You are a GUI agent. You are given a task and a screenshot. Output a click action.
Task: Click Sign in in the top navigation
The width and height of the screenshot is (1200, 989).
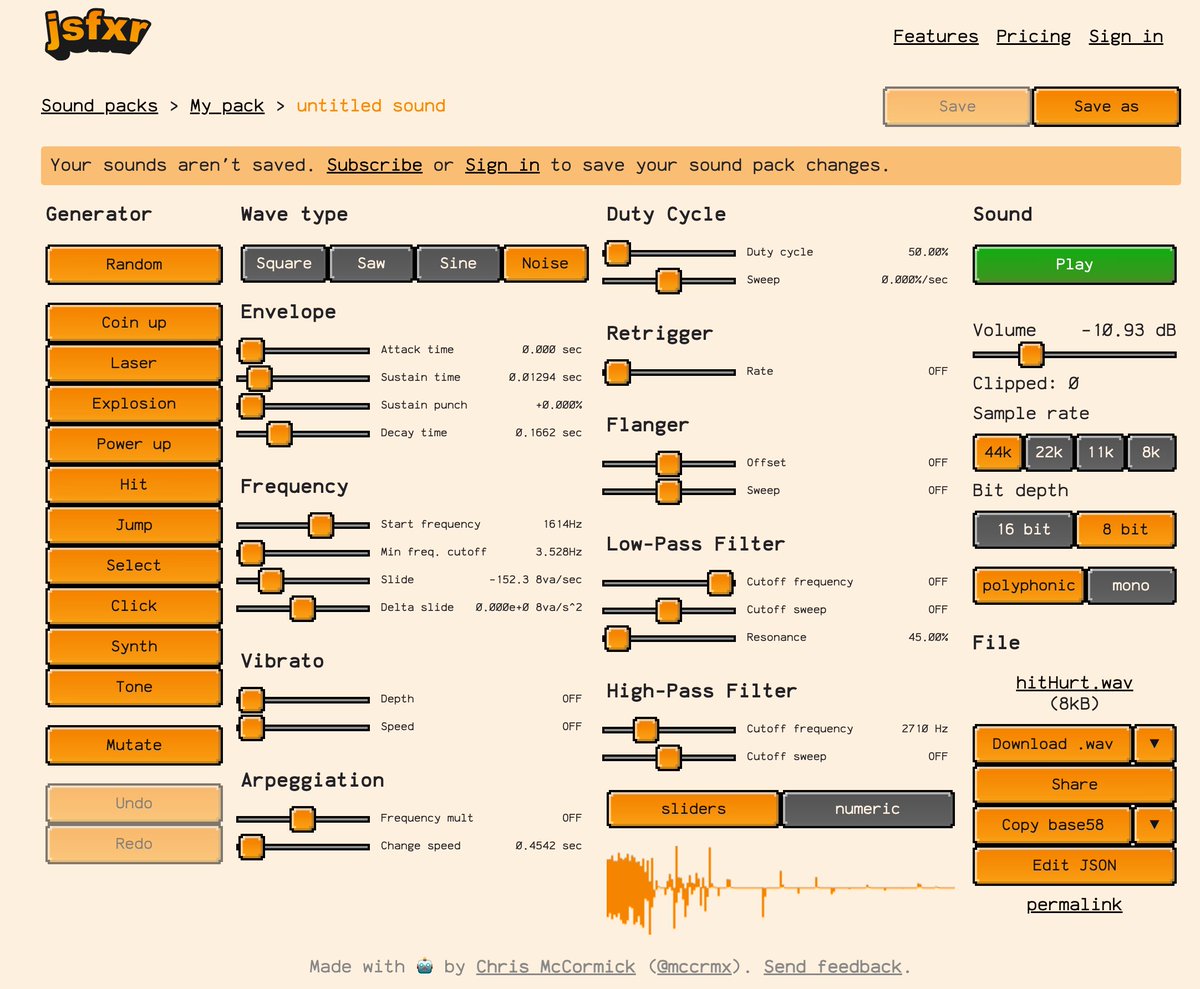[x=1126, y=36]
